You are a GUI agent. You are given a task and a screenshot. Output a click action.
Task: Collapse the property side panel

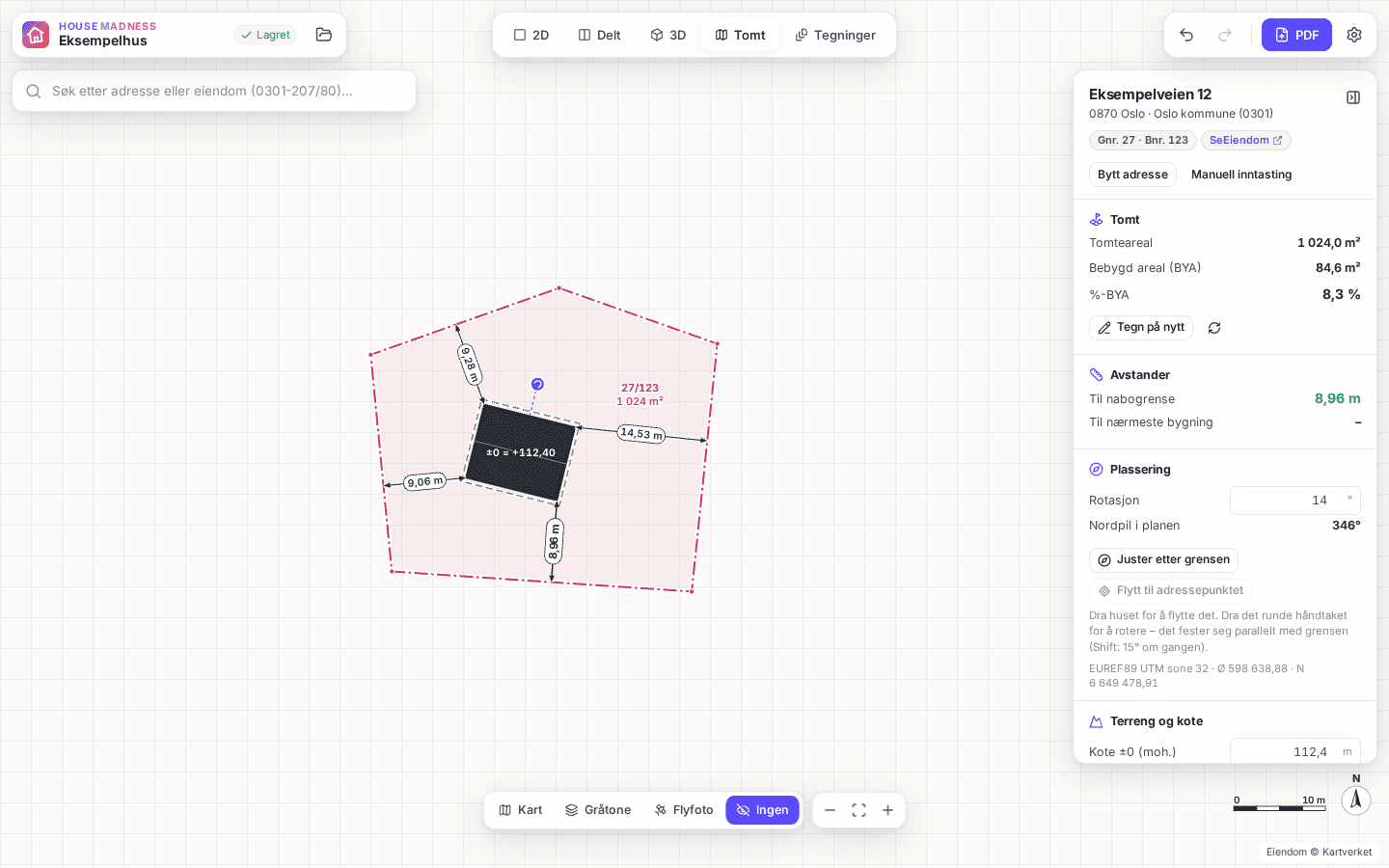click(1353, 97)
